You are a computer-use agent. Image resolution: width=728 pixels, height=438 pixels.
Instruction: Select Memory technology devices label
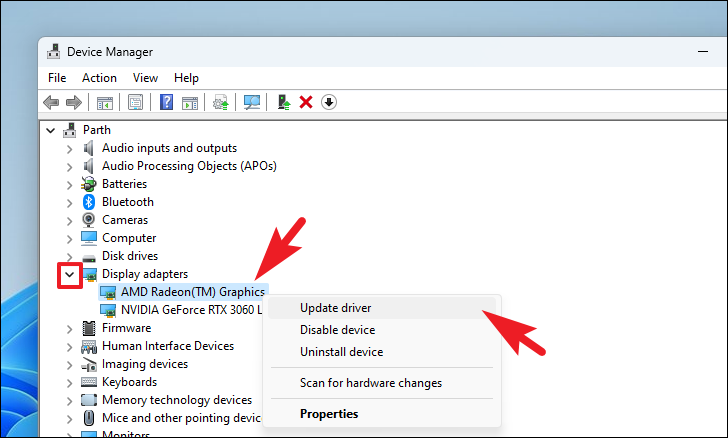[177, 400]
